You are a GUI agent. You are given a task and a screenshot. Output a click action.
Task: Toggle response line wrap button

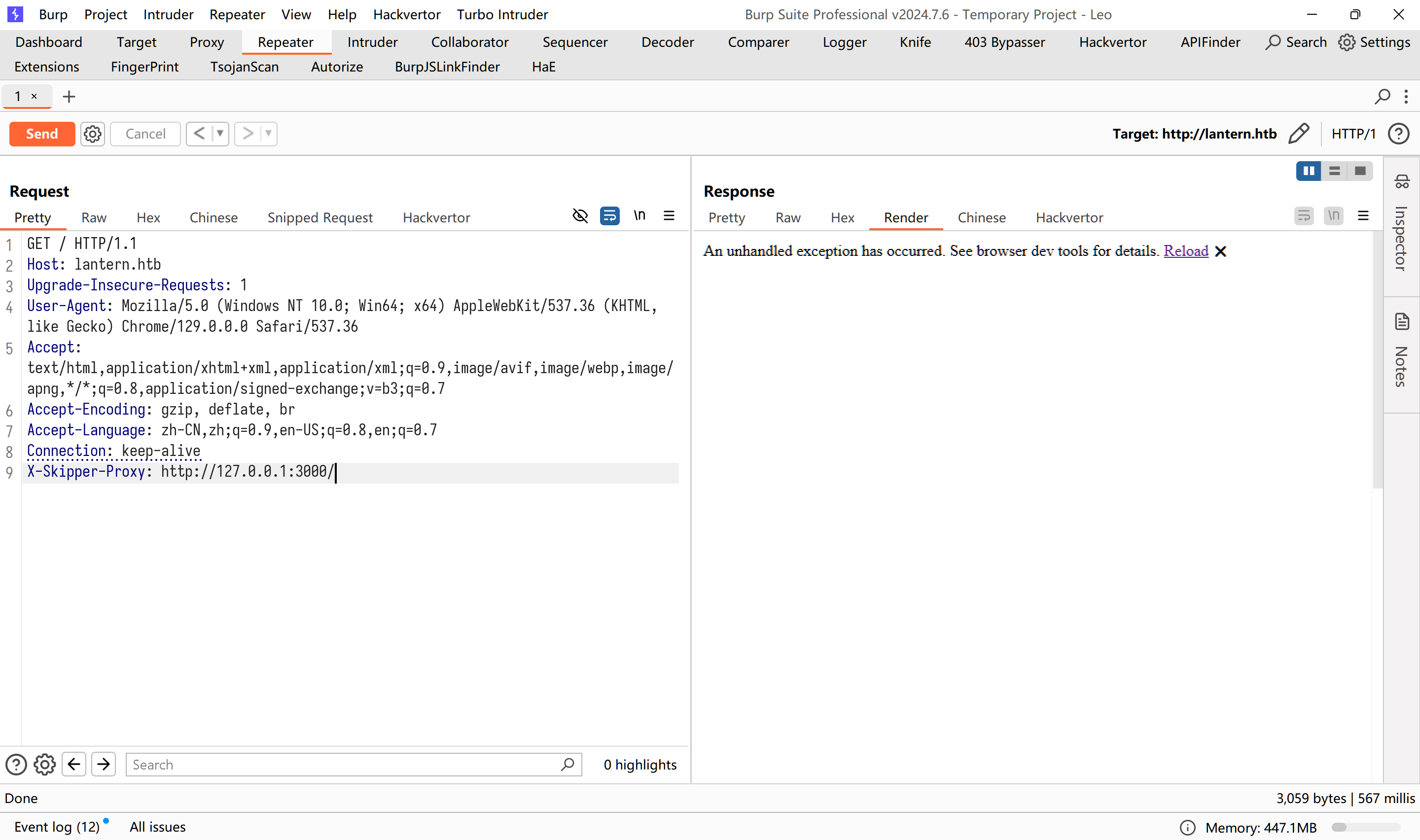(1304, 215)
